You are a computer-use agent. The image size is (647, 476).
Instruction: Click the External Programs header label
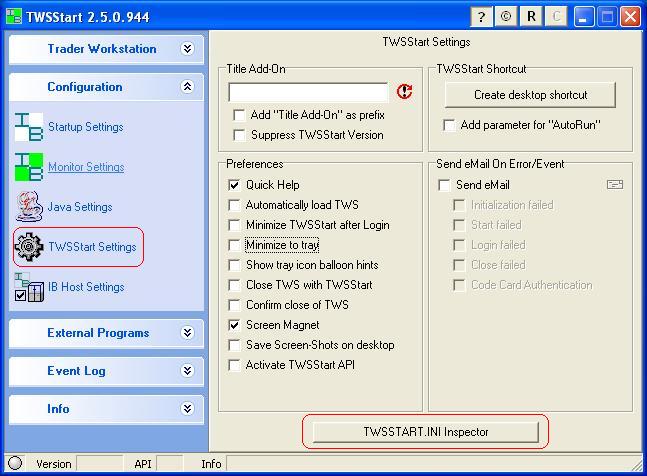pos(98,332)
